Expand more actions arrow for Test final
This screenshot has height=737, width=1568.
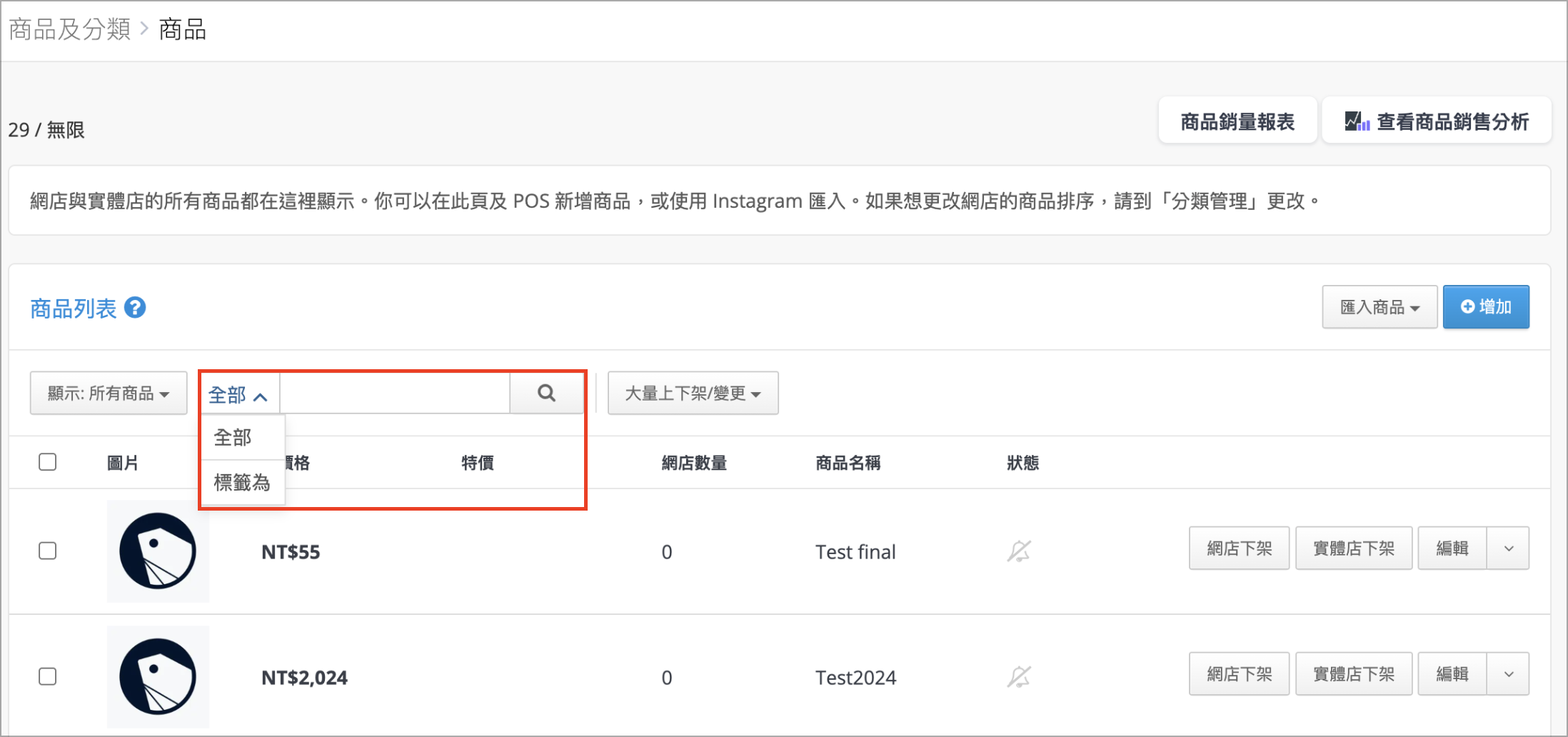tap(1508, 548)
